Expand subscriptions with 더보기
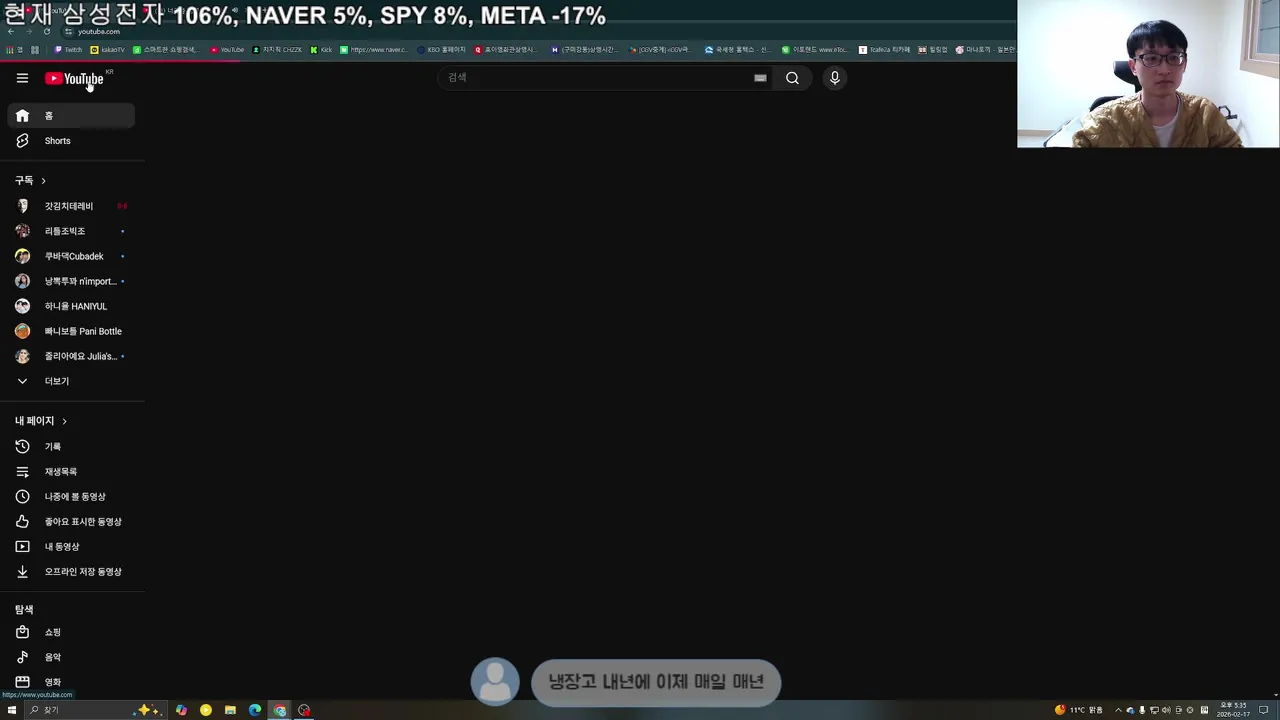 tap(71, 381)
